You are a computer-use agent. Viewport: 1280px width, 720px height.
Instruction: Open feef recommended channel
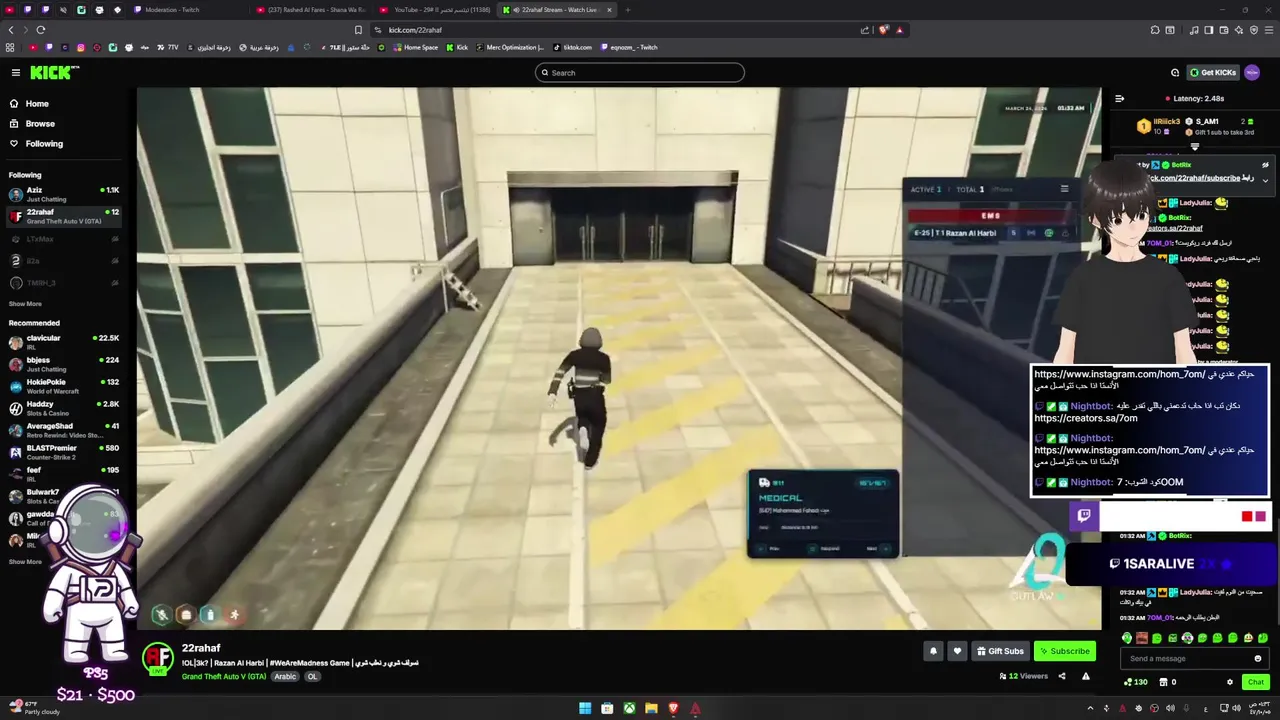point(64,474)
